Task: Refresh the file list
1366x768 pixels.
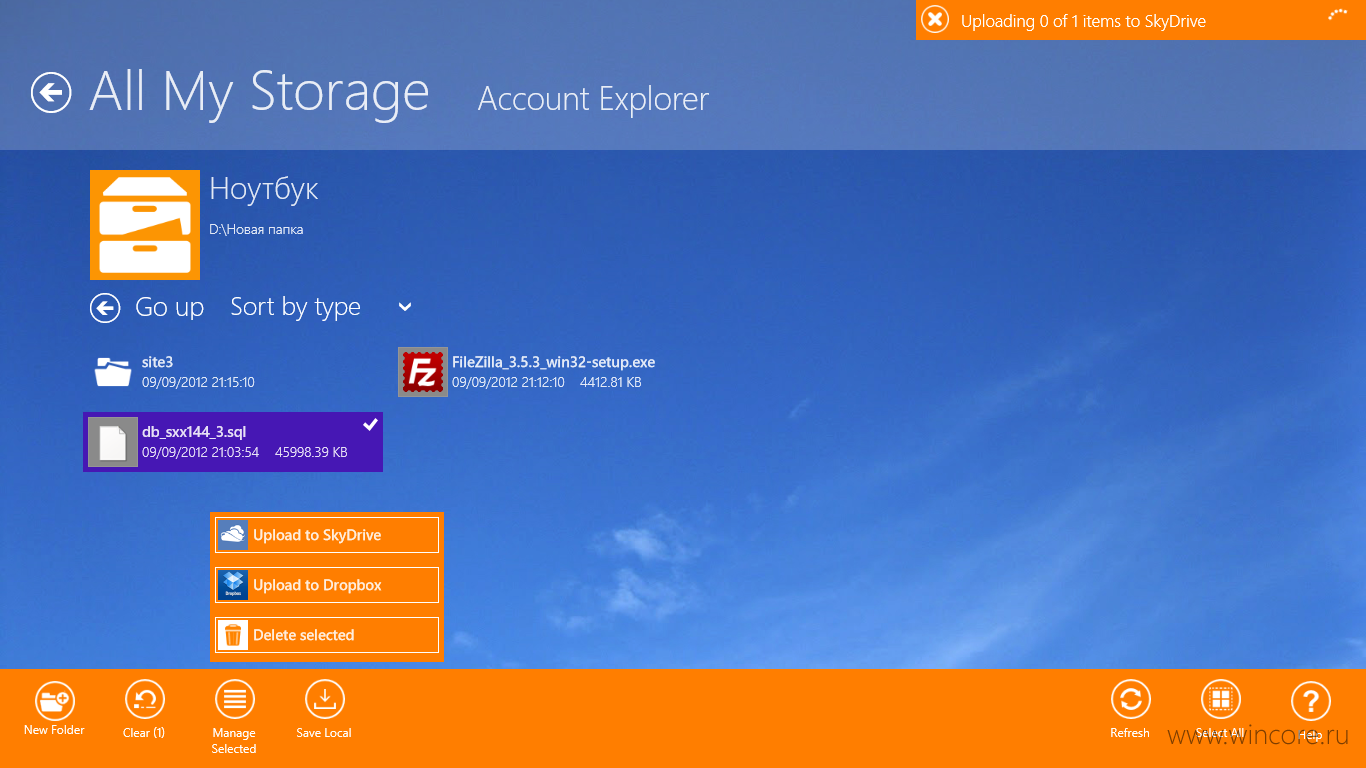Action: (x=1130, y=708)
